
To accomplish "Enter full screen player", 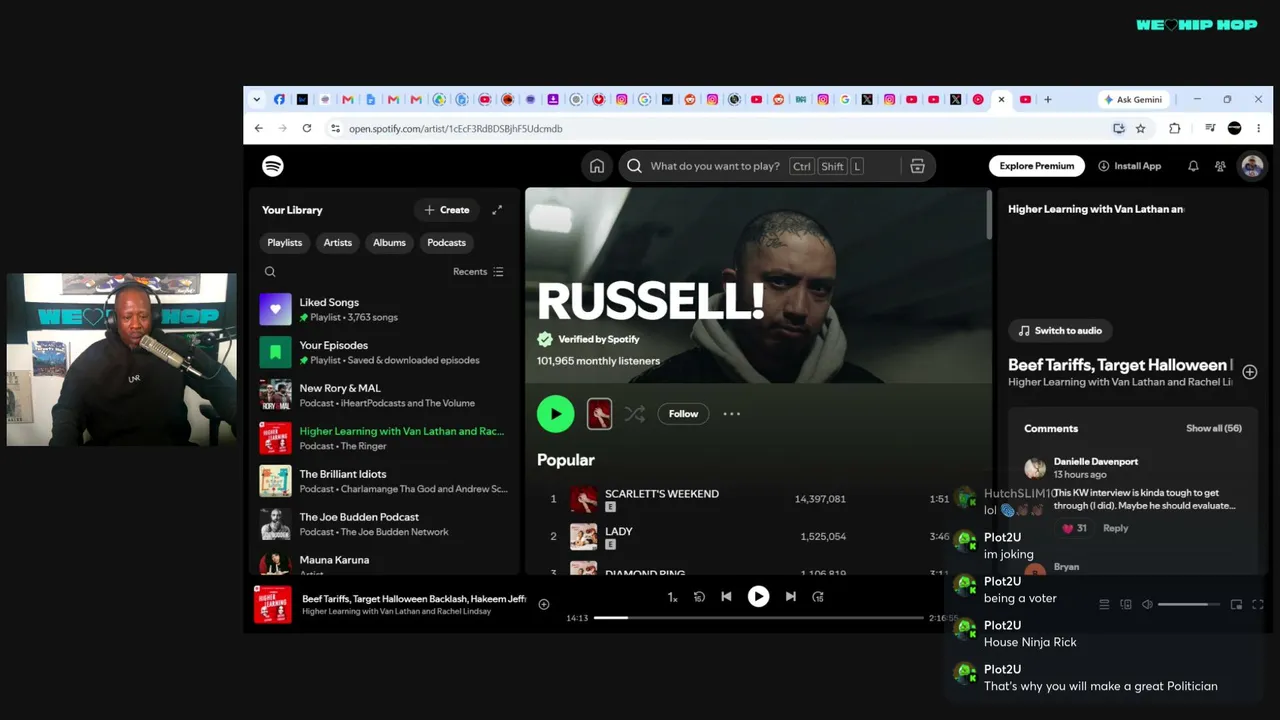I will pos(1258,605).
